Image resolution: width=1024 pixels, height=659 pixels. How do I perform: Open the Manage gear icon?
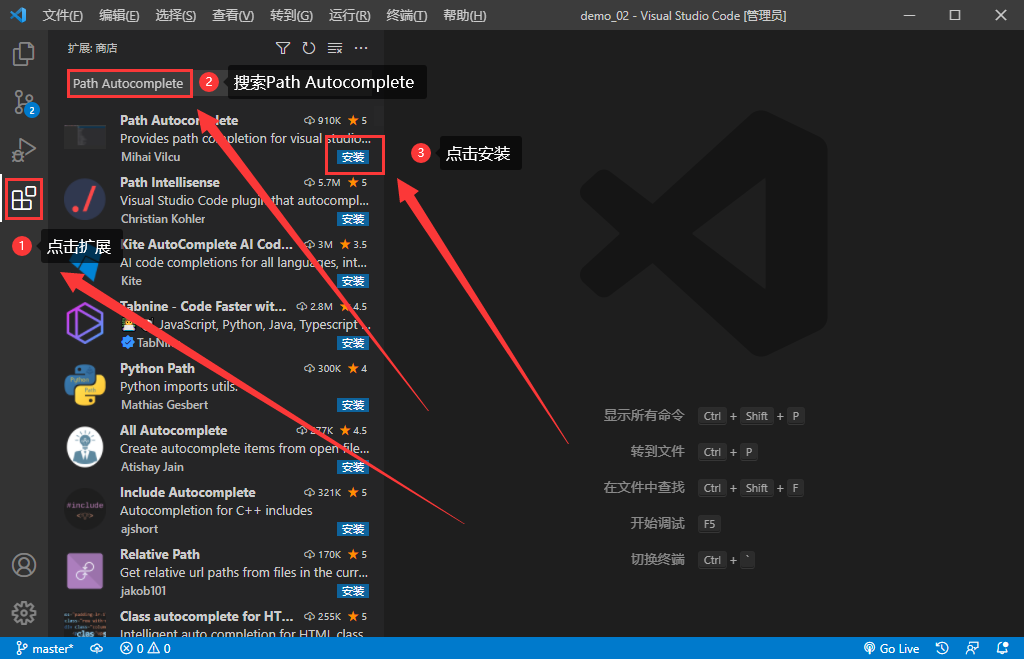(x=24, y=613)
